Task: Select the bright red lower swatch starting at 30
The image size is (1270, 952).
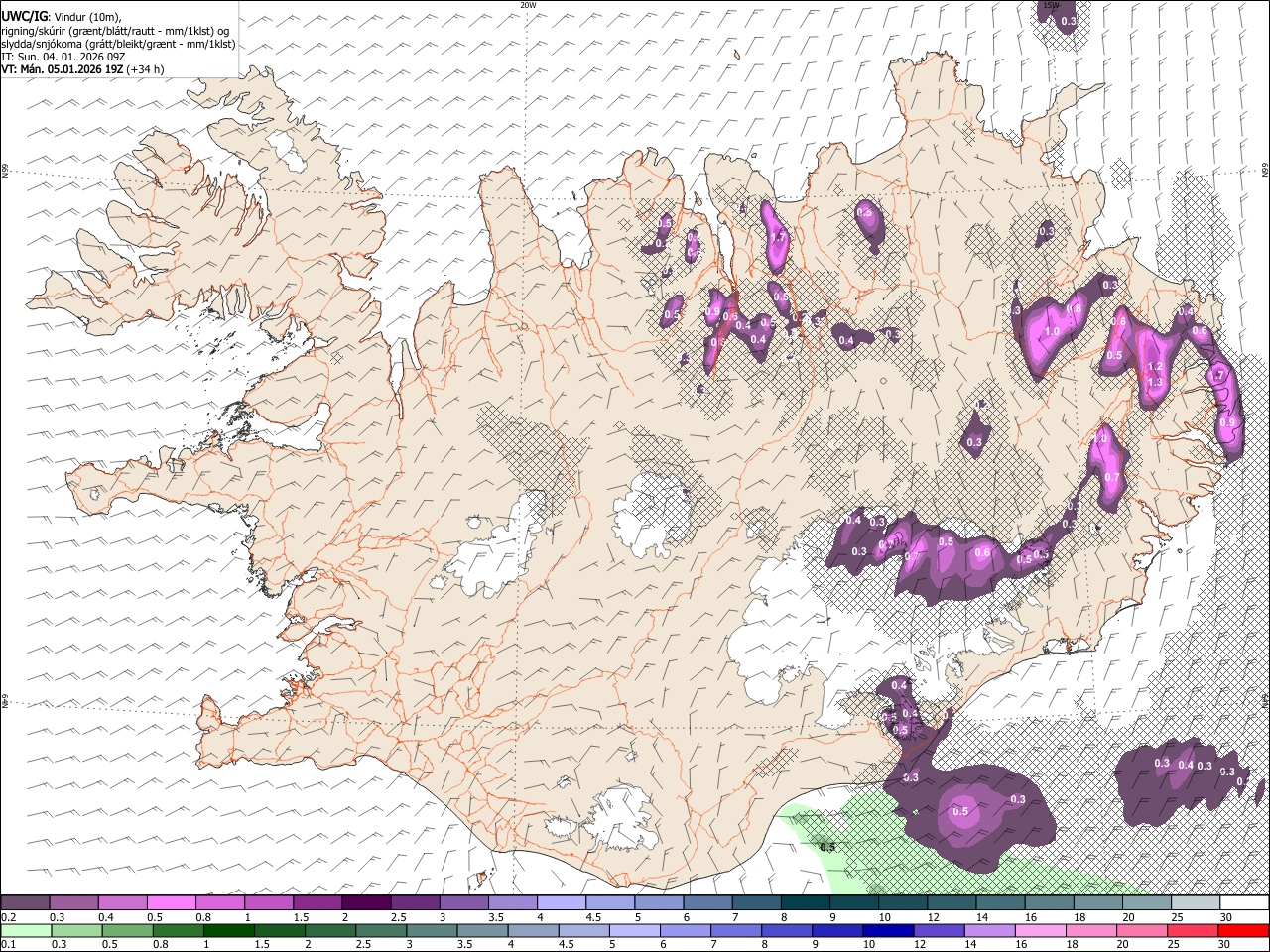Action: point(1244,930)
